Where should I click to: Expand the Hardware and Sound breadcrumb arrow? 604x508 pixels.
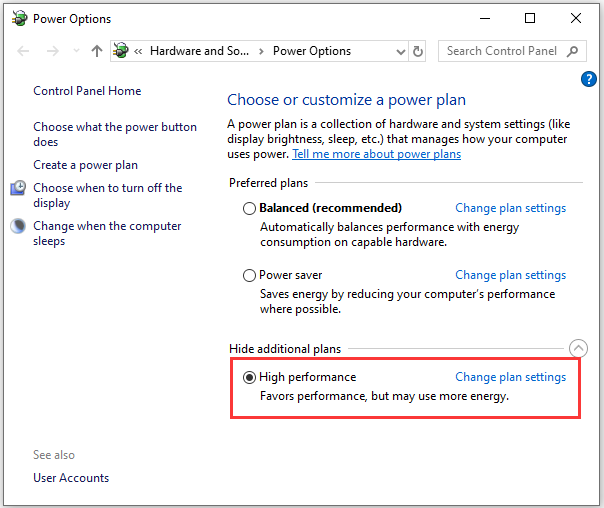(261, 51)
